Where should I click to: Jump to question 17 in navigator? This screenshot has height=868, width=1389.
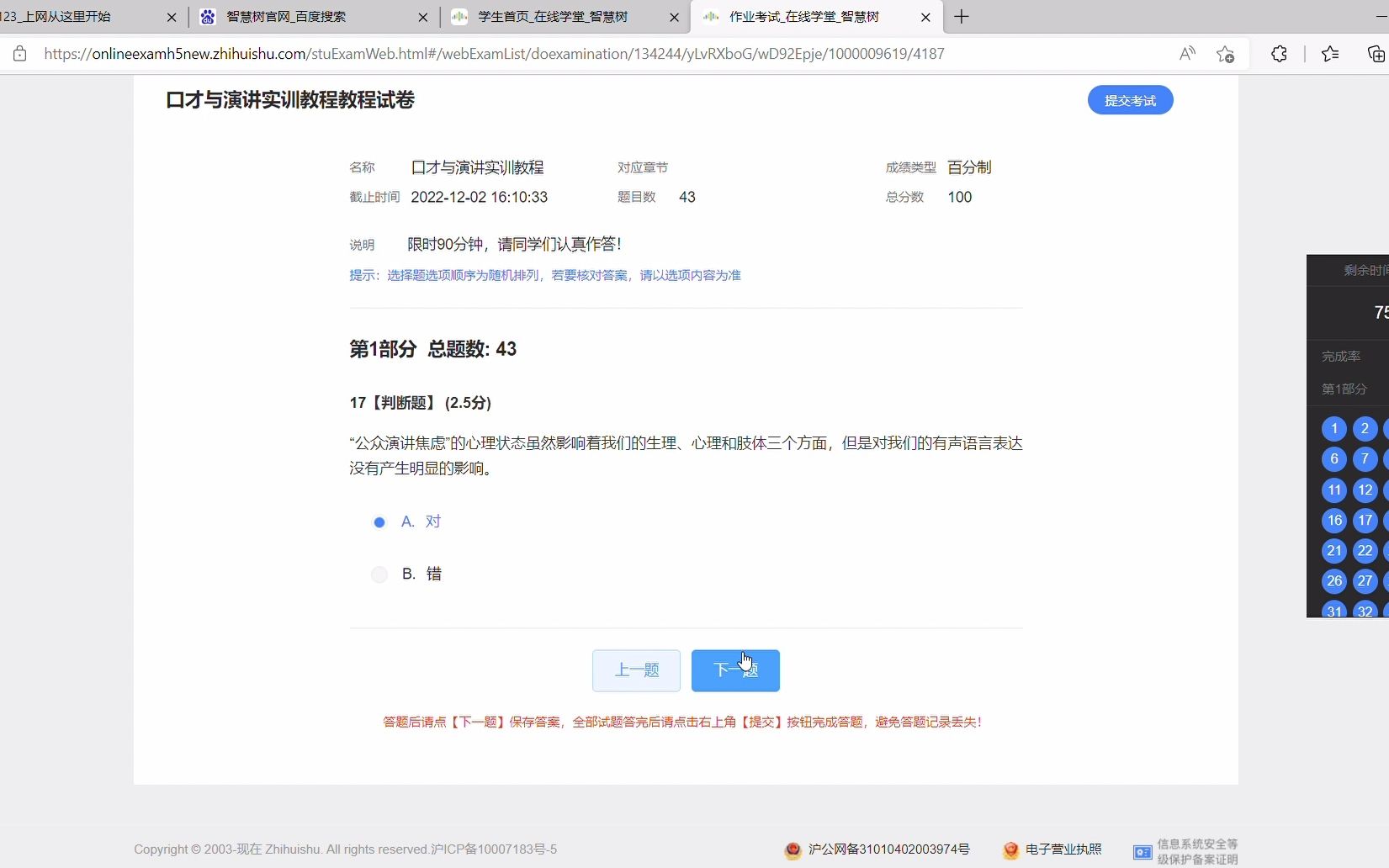1365,521
